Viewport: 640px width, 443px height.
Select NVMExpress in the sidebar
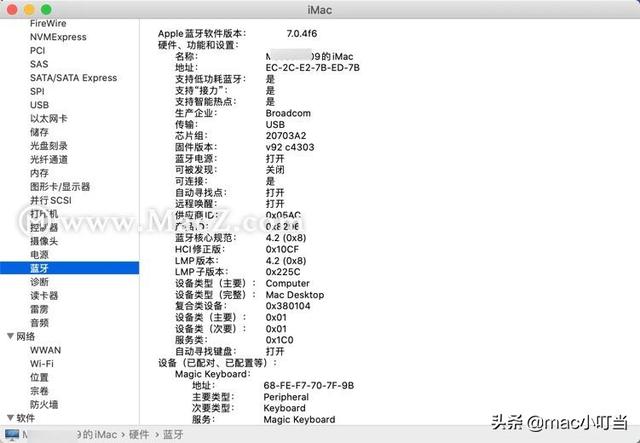pos(58,37)
